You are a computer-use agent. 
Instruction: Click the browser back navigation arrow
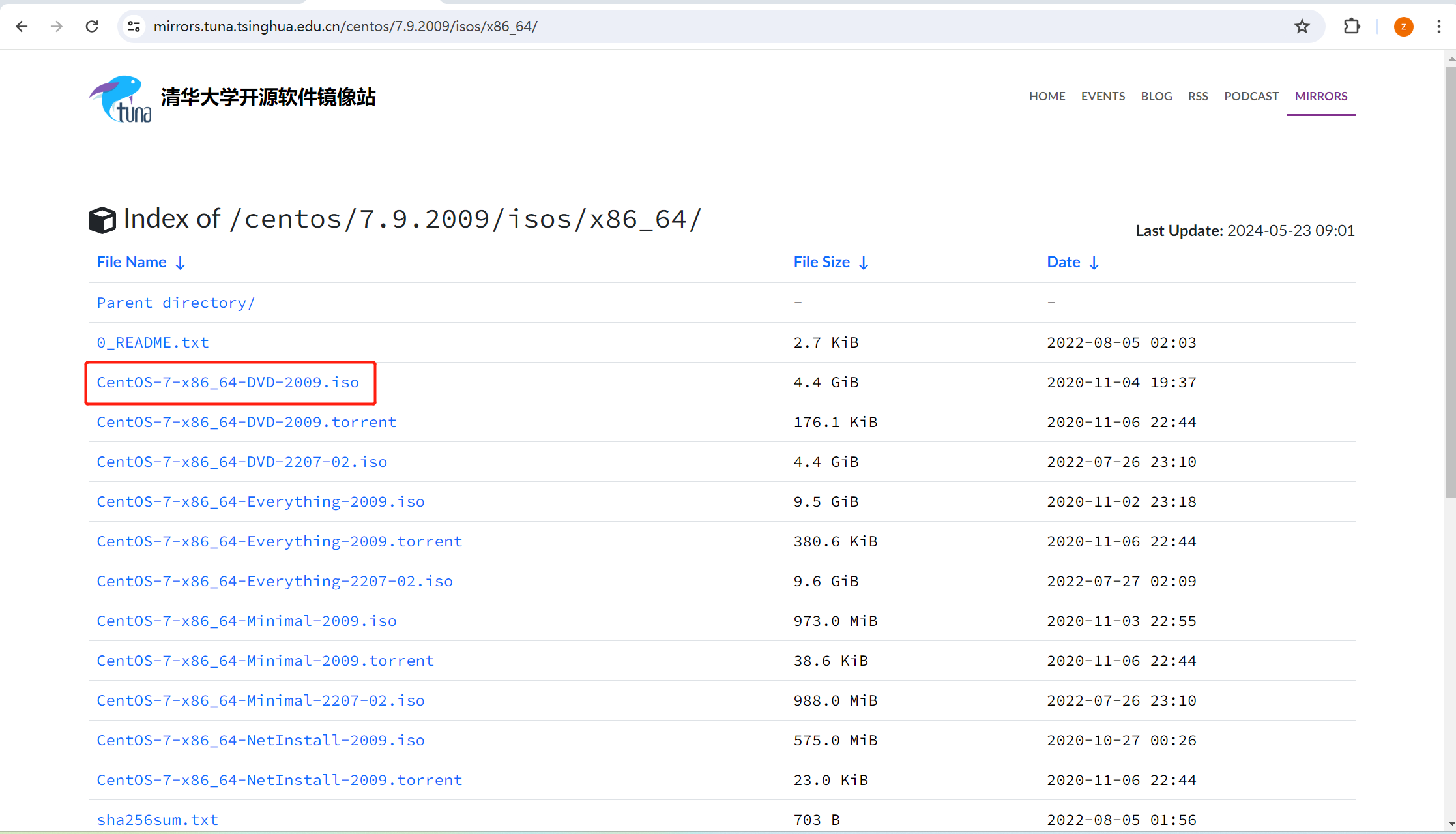coord(22,26)
